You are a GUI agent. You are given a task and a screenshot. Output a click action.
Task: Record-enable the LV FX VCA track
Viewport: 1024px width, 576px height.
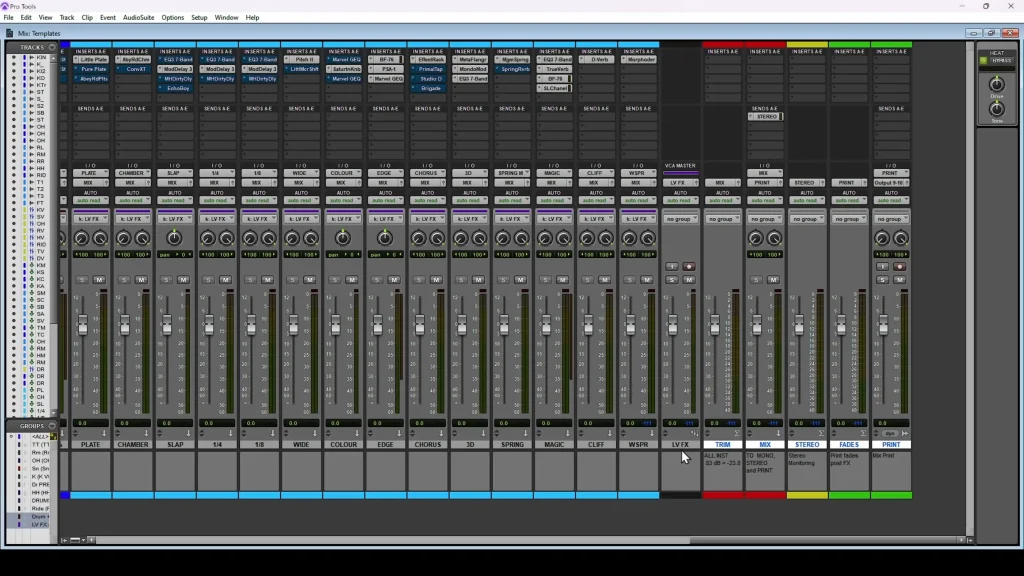[688, 266]
